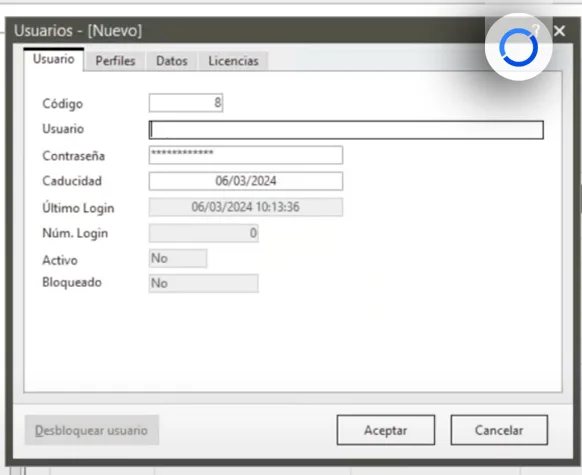Click the Contraseña password field
This screenshot has width=582, height=475.
[x=246, y=155]
